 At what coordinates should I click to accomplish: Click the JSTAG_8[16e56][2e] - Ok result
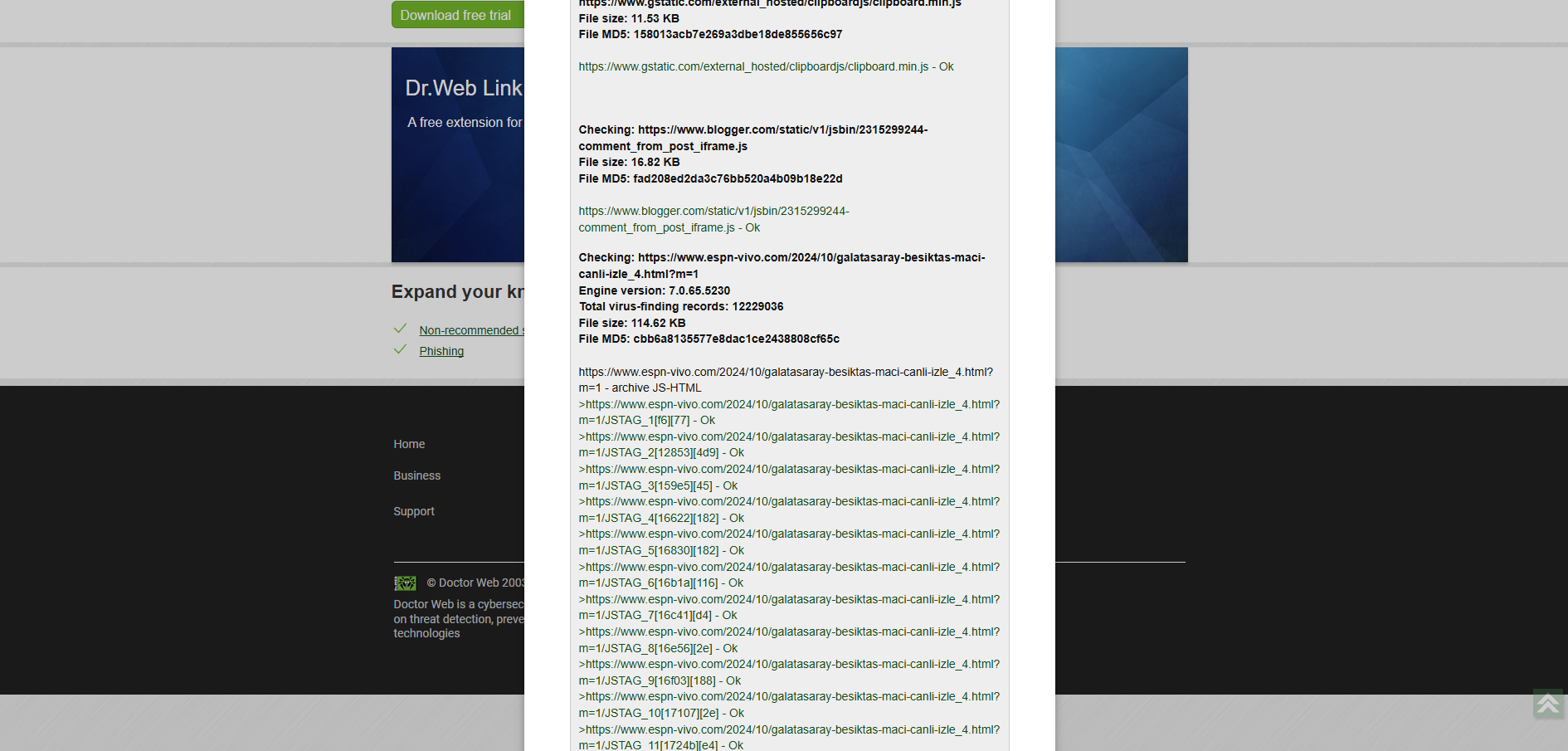pyautogui.click(x=789, y=640)
